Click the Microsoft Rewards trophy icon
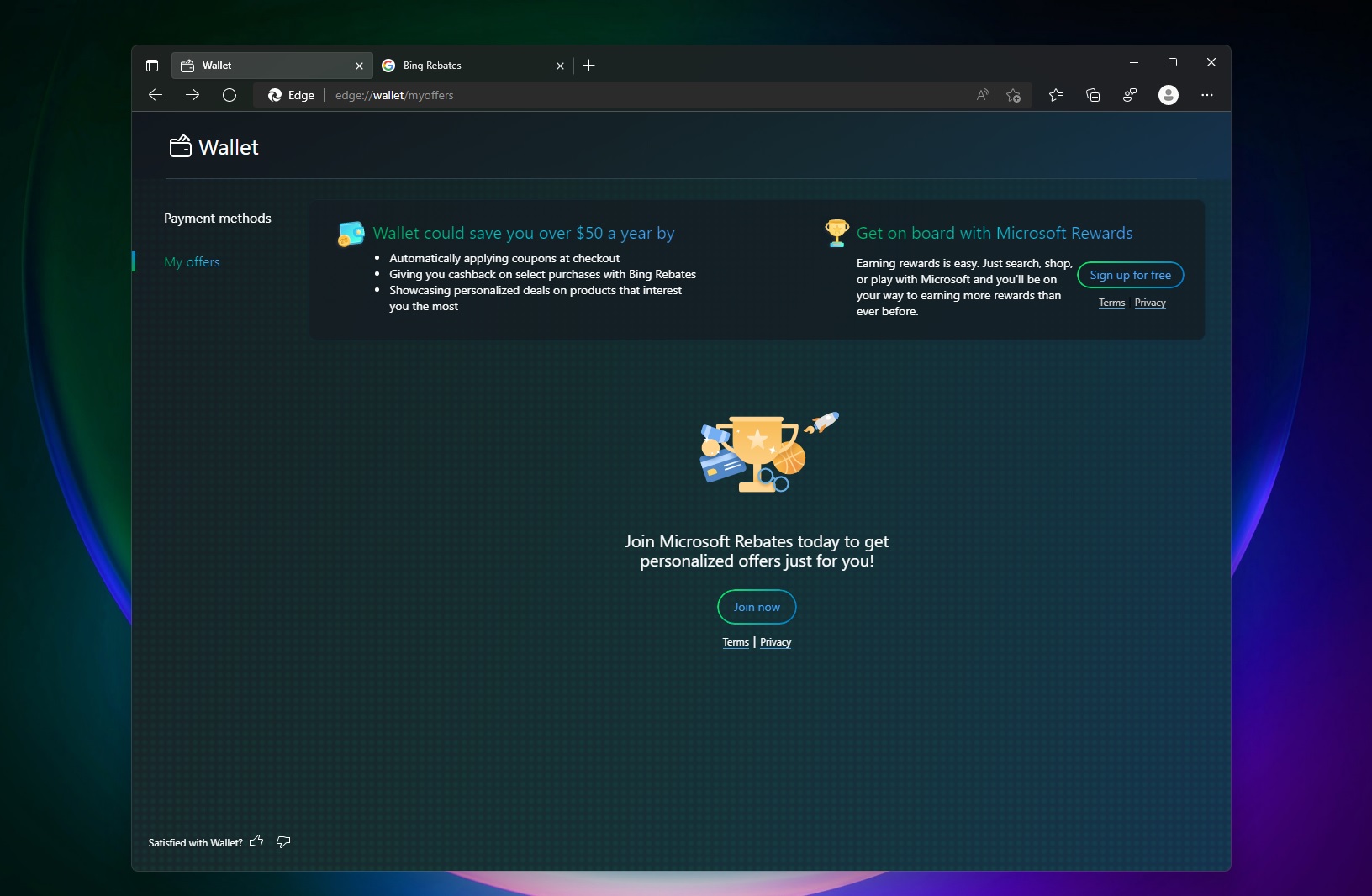 pyautogui.click(x=836, y=233)
